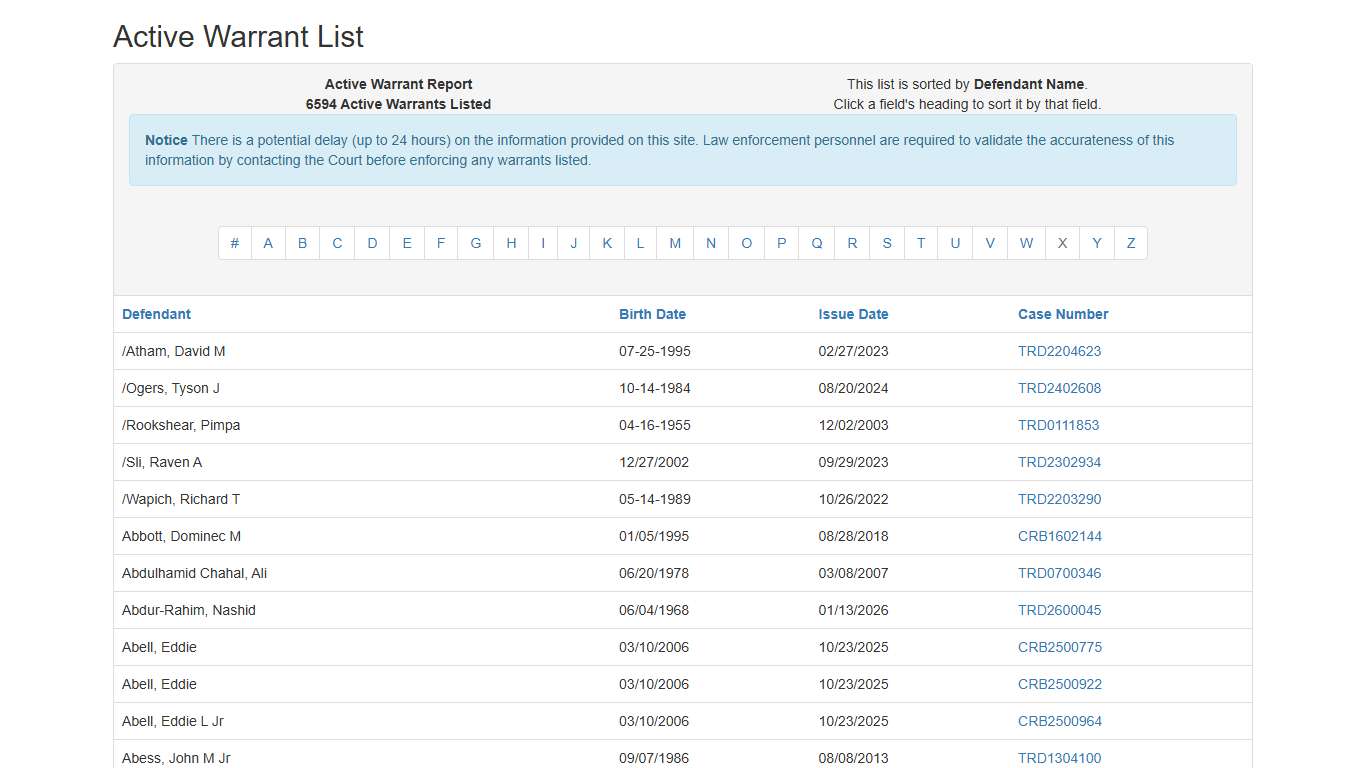Filter defendants by letter A
1366x768 pixels.
[268, 243]
